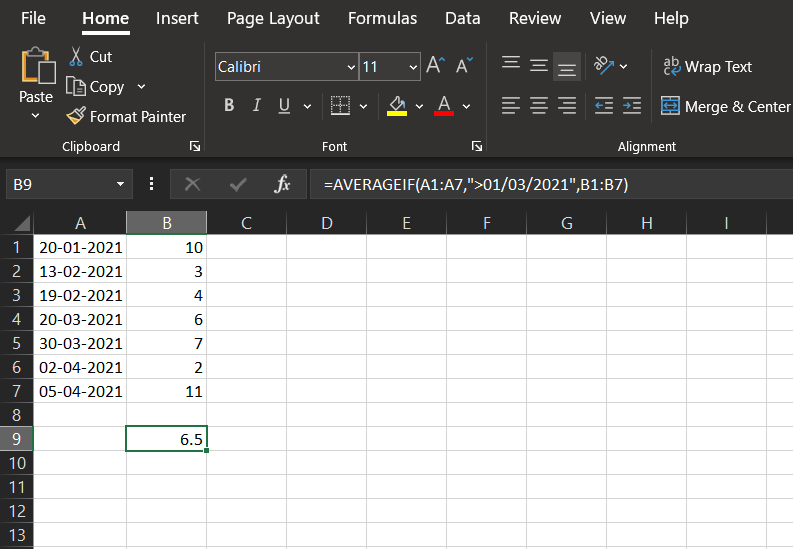This screenshot has width=793, height=549.
Task: Select the row 9 header
Action: pyautogui.click(x=17, y=439)
